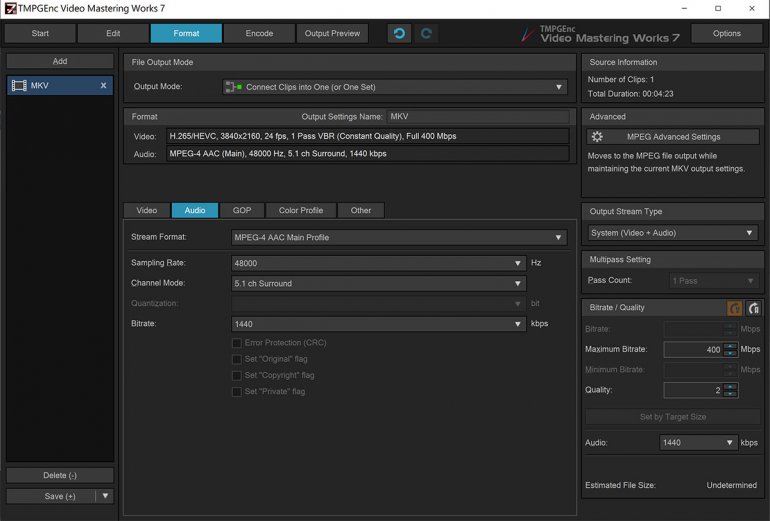
Task: Enable the Error Protection (CRC) checkbox
Action: (x=237, y=343)
